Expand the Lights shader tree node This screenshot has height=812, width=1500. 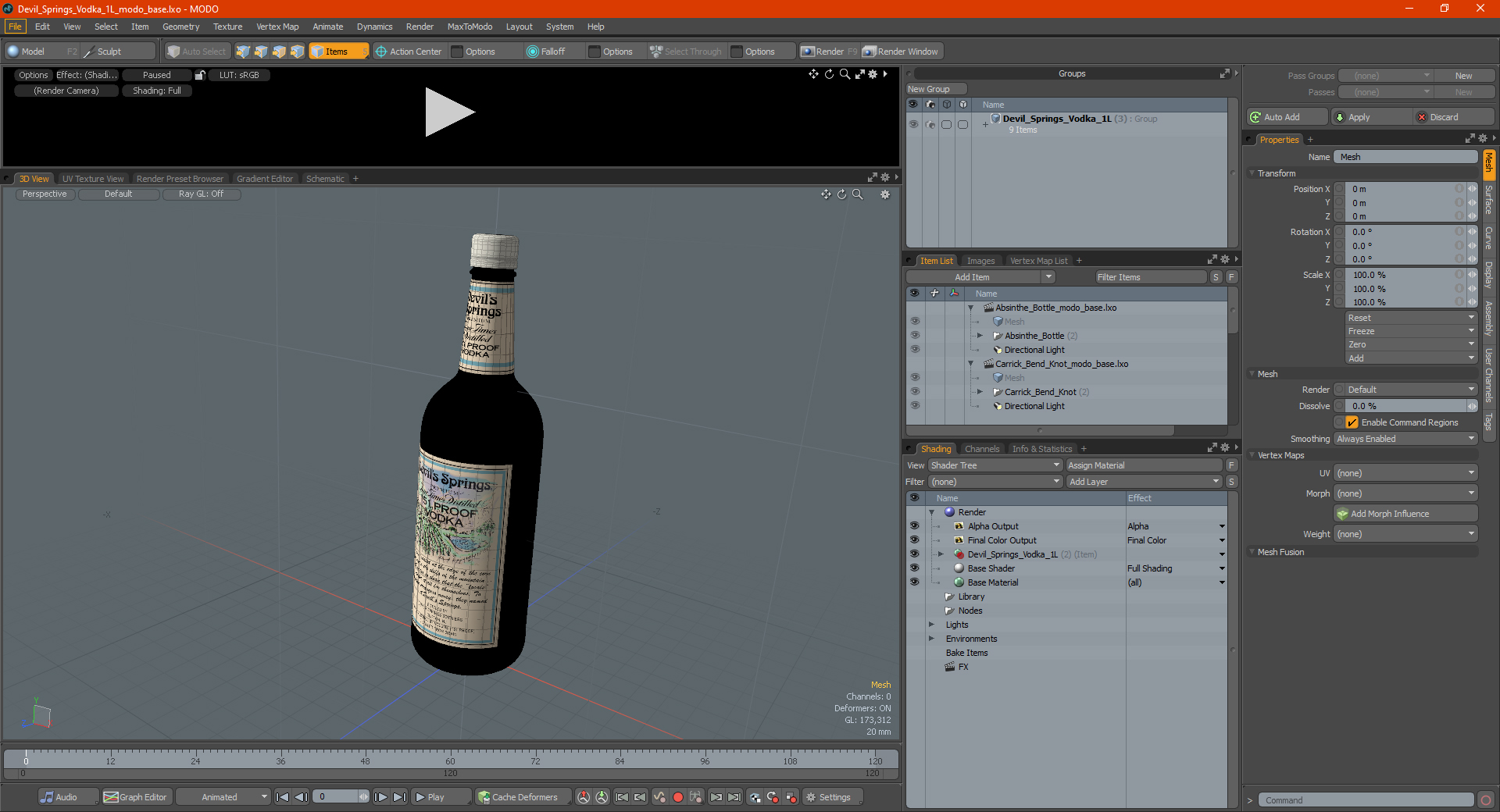pos(931,625)
